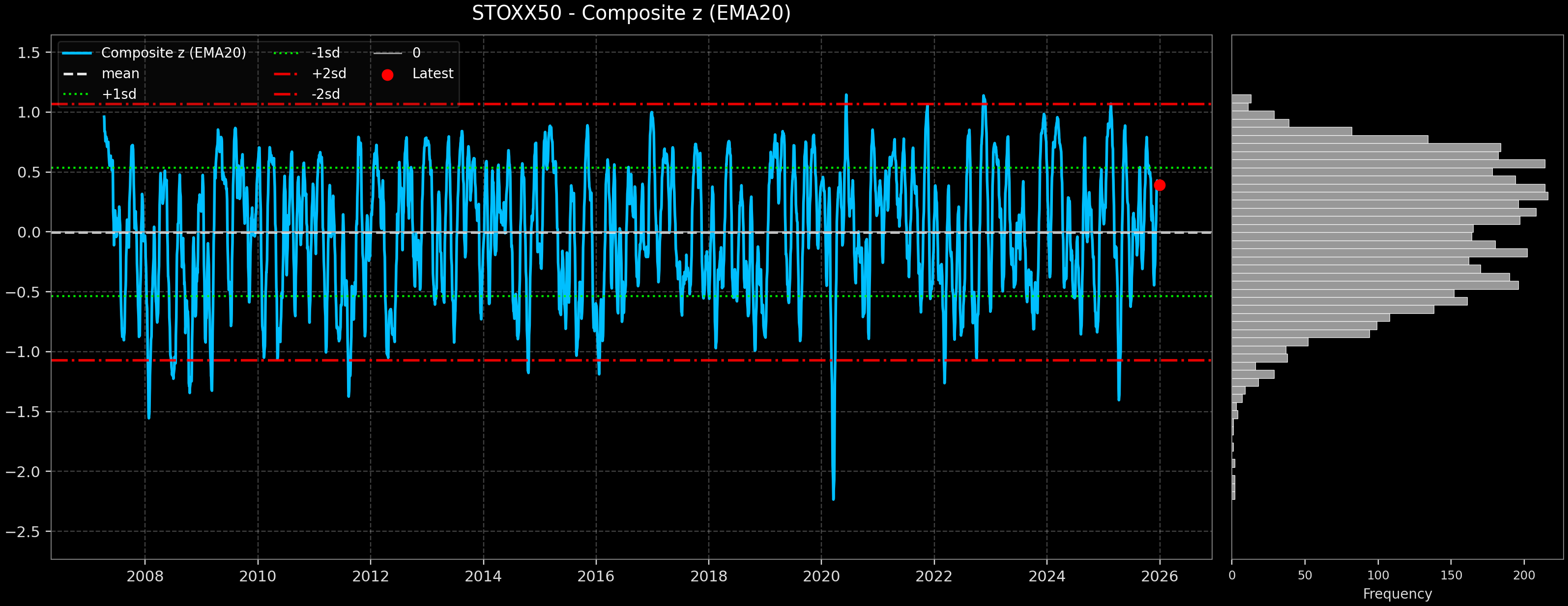Select the Composite z (EMA20) legend line marker
1568x606 pixels.
[78, 53]
